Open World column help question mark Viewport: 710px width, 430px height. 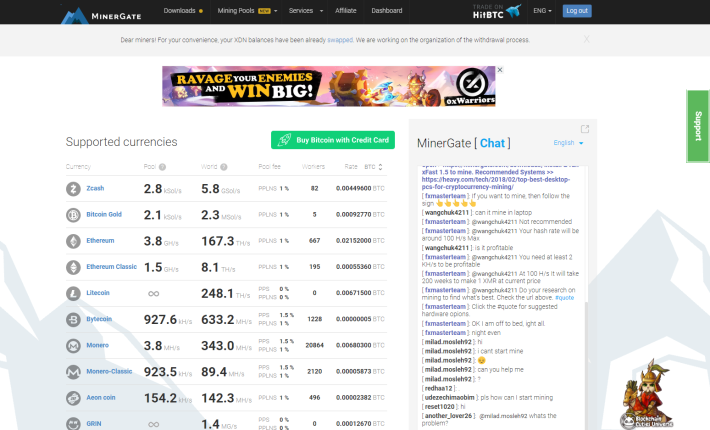tap(224, 167)
